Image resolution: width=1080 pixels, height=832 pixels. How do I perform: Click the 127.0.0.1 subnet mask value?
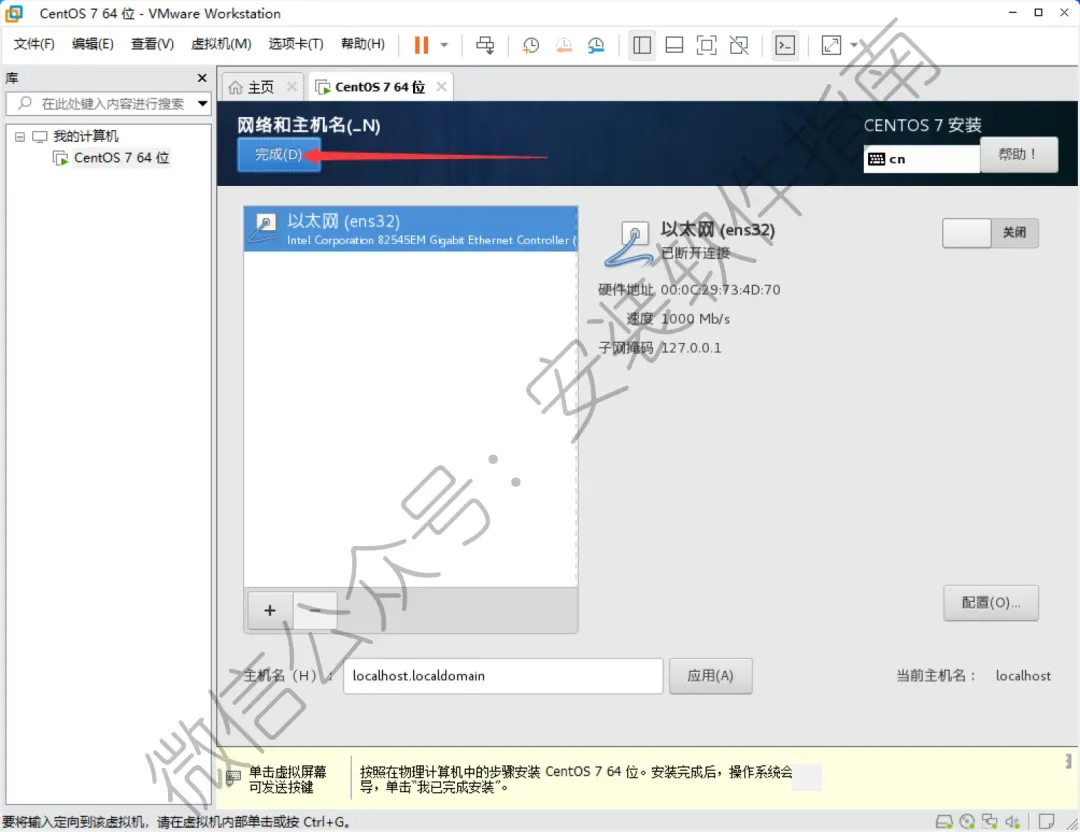(x=691, y=348)
